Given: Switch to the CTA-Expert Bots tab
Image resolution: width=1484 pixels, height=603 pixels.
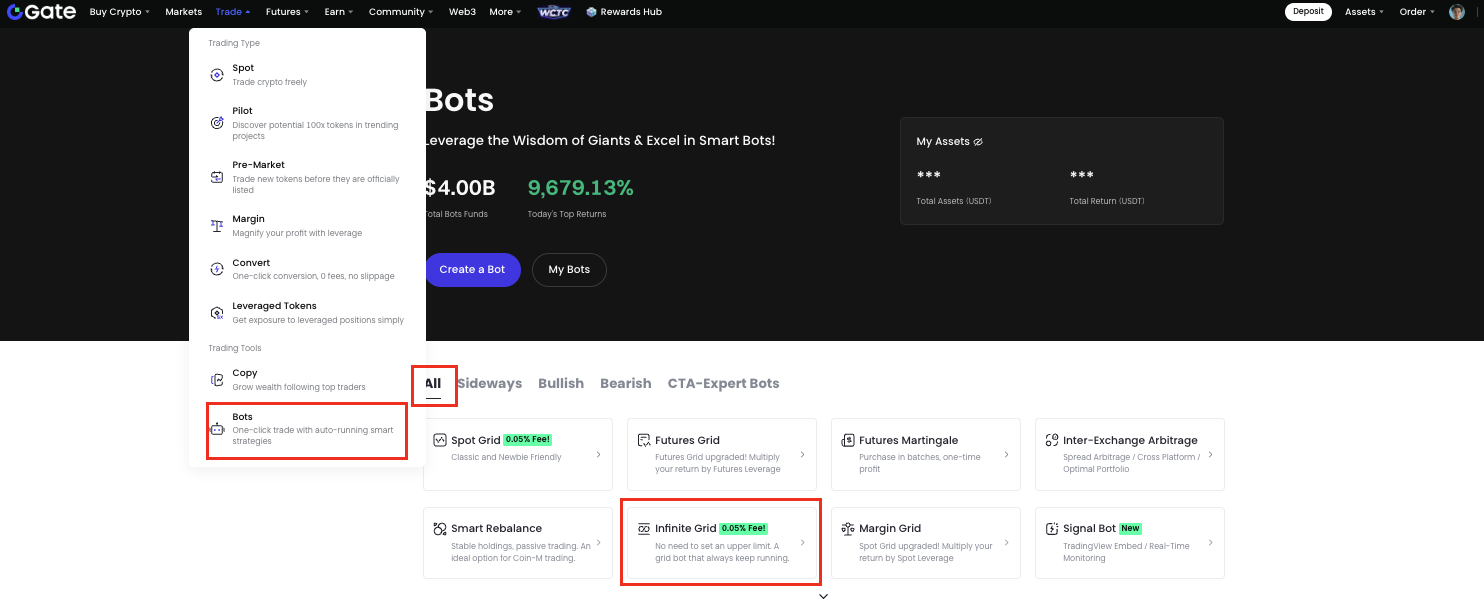Looking at the screenshot, I should [723, 384].
